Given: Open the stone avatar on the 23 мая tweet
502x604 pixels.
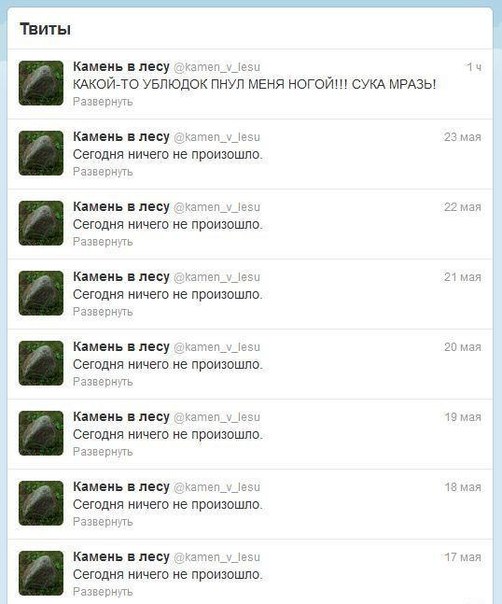Looking at the screenshot, I should click(x=41, y=153).
